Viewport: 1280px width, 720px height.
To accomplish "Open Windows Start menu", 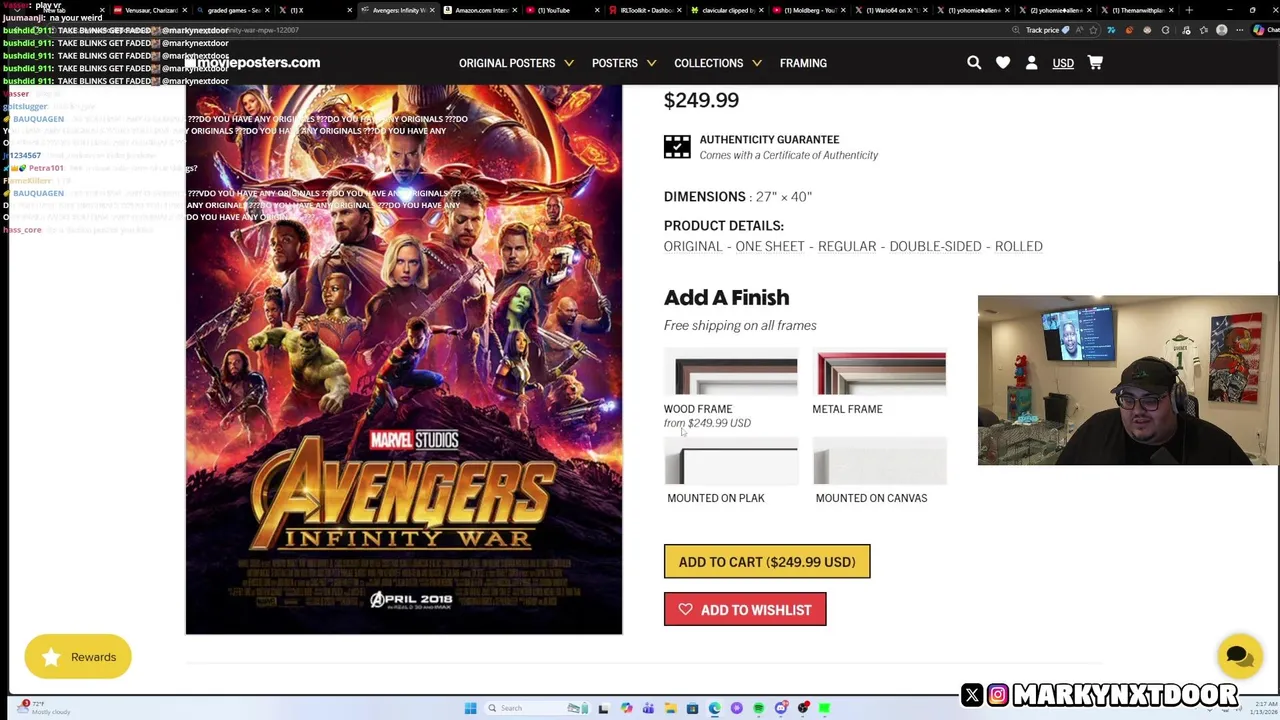I will tap(470, 708).
